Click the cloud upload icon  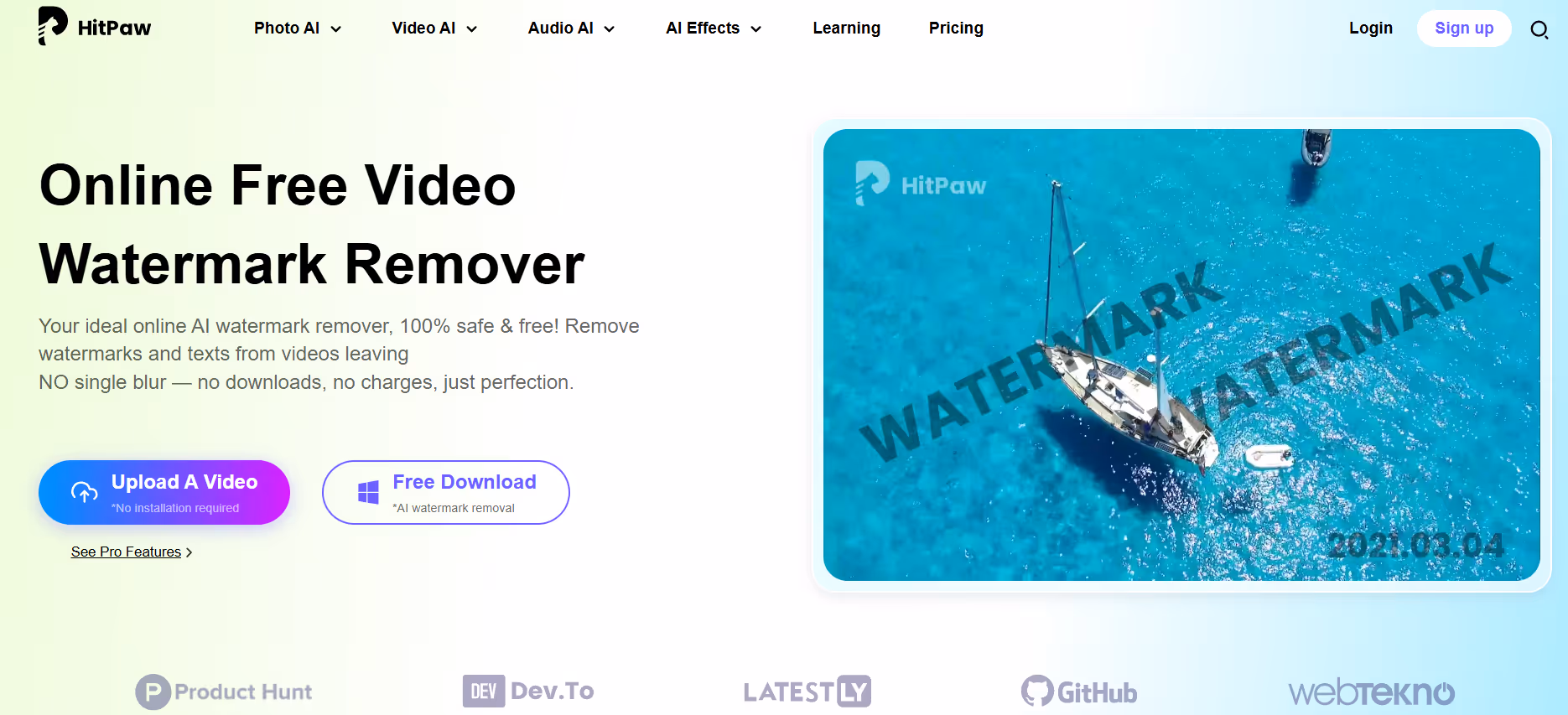[84, 492]
